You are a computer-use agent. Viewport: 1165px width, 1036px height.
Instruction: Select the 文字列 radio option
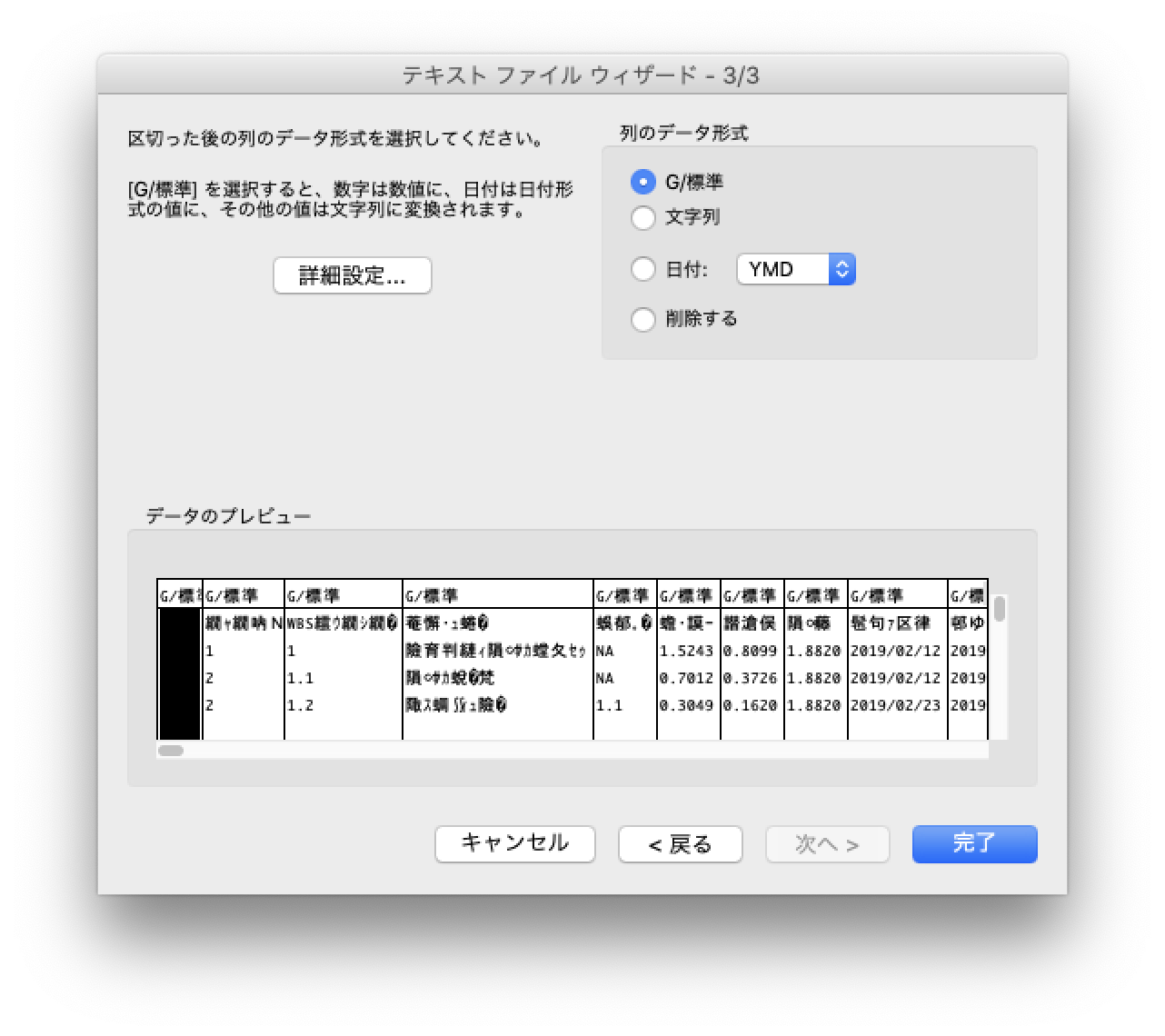click(643, 218)
